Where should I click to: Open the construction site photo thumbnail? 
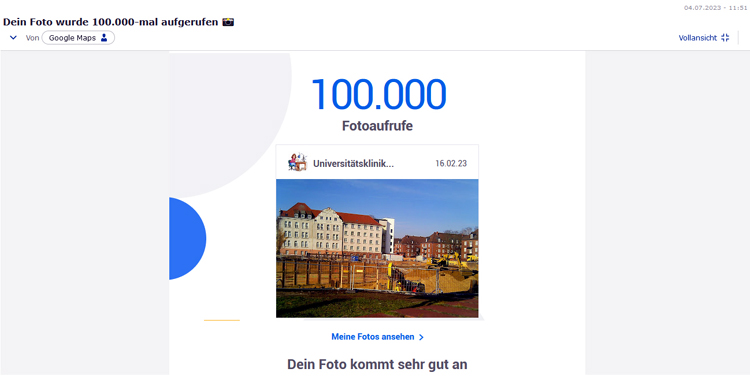pyautogui.click(x=377, y=248)
